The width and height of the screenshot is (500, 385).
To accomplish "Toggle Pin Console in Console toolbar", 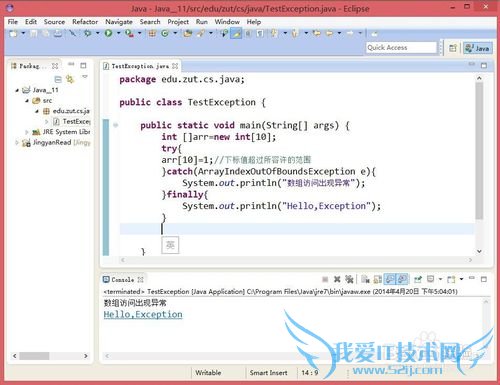I will tap(418, 279).
